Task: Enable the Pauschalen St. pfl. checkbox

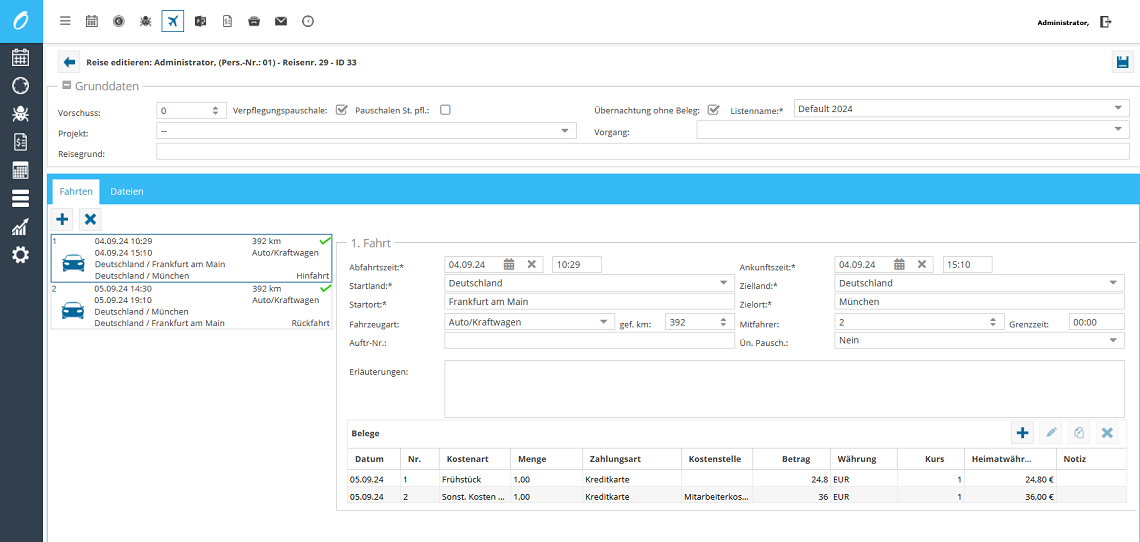Action: pyautogui.click(x=446, y=110)
